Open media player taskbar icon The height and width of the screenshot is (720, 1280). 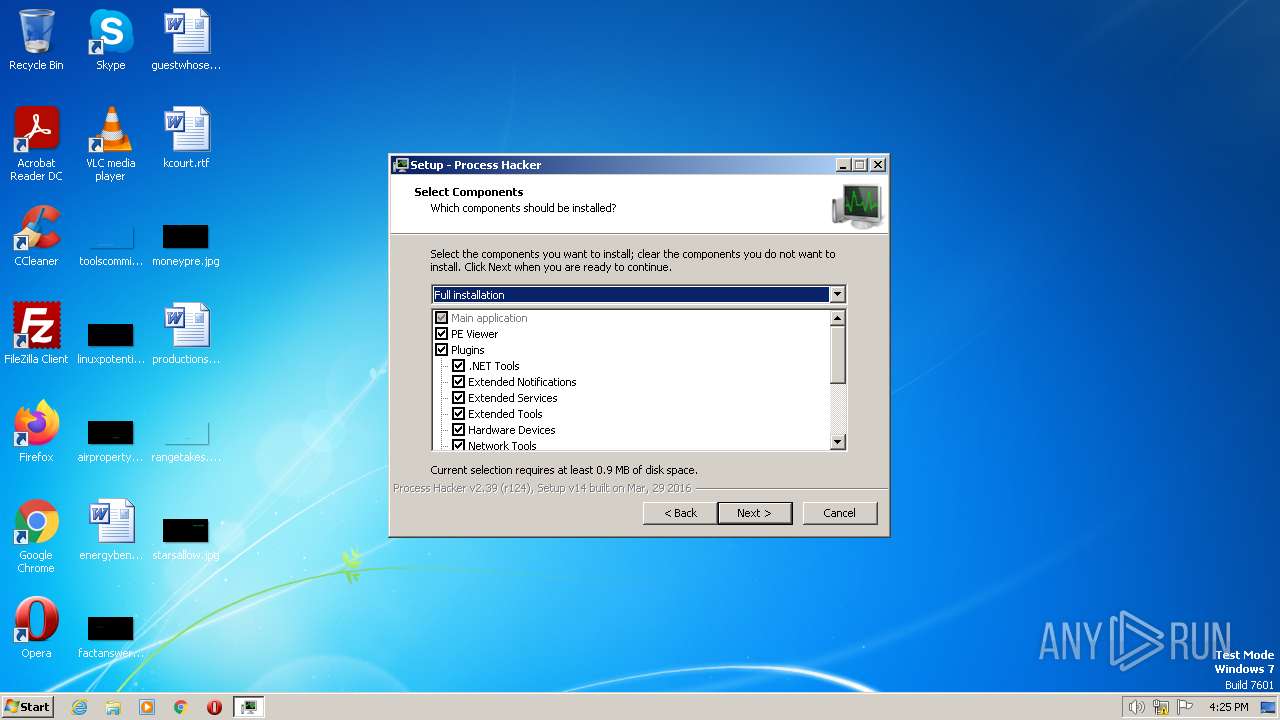[x=147, y=707]
